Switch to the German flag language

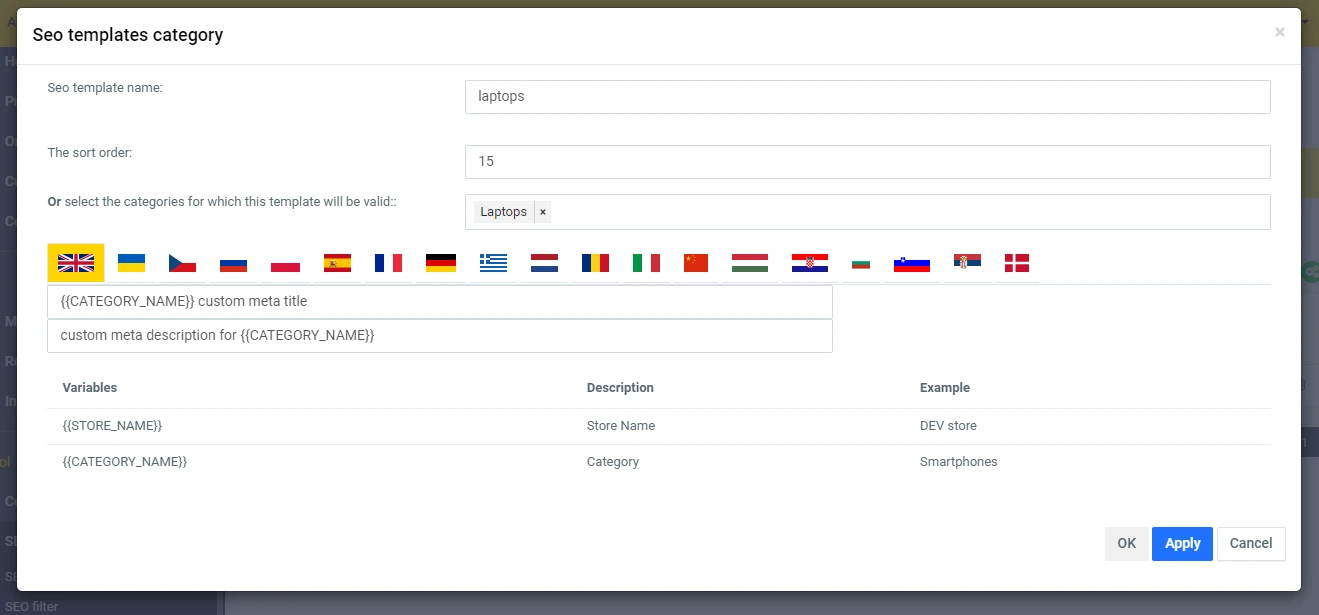(x=440, y=263)
